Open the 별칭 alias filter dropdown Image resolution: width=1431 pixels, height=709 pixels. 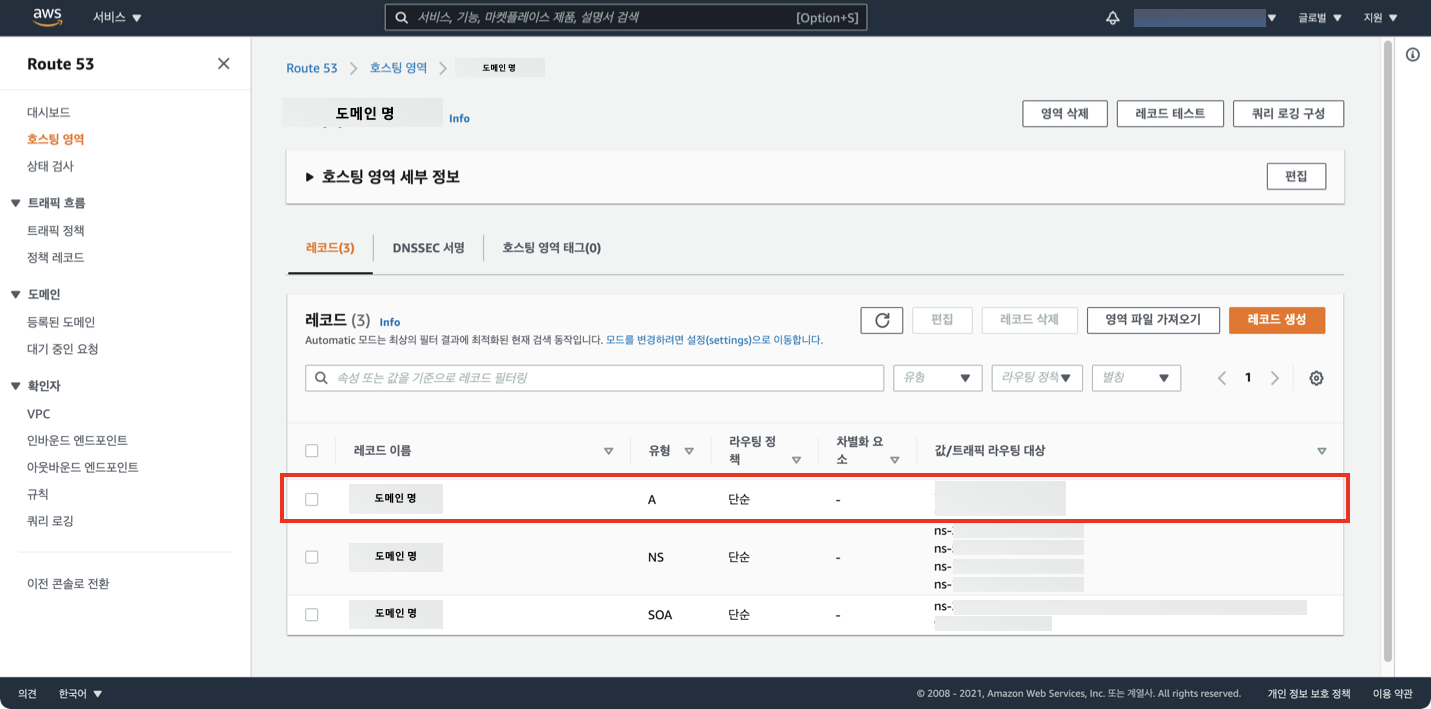point(1136,378)
